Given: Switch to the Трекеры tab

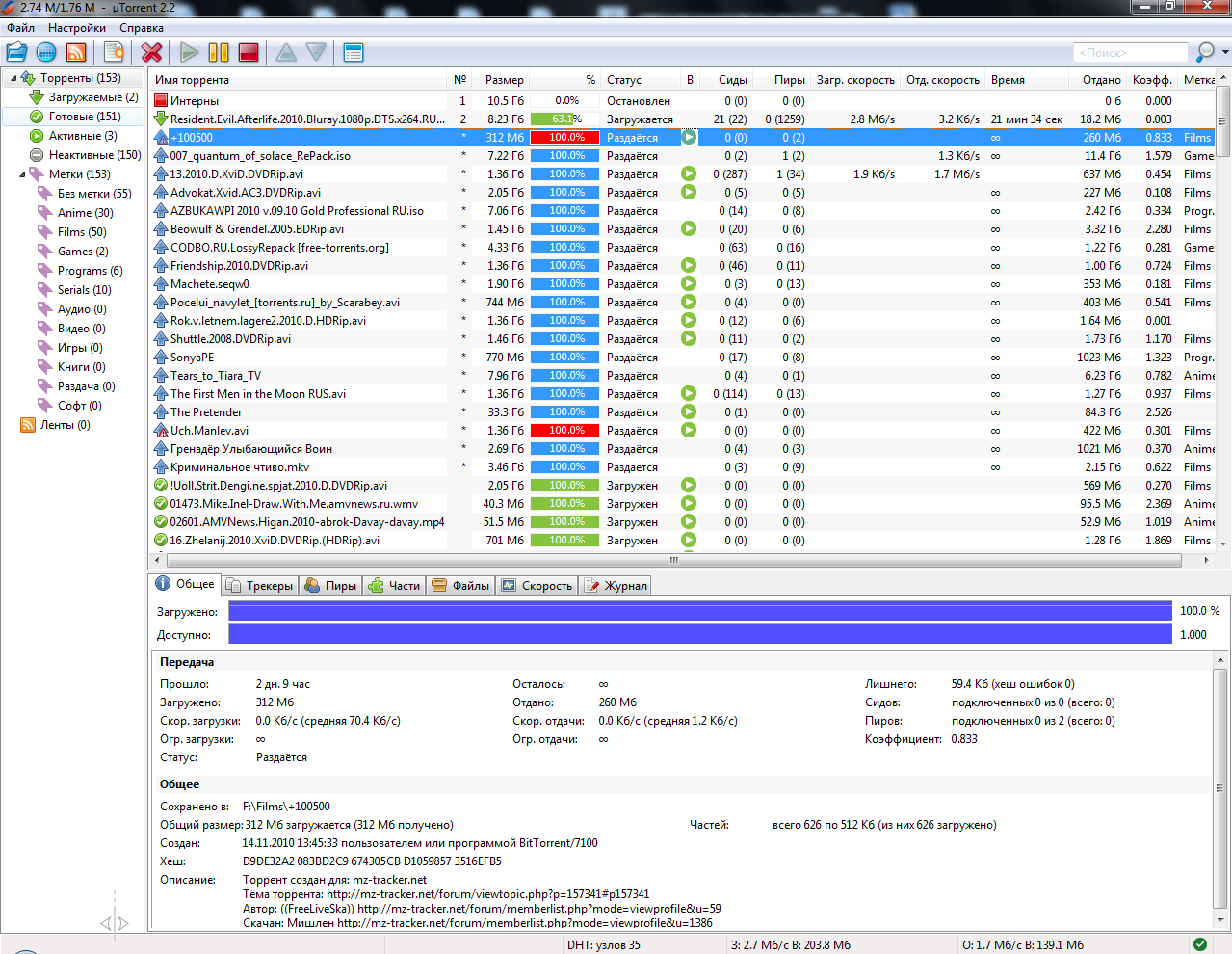Looking at the screenshot, I should (x=259, y=585).
